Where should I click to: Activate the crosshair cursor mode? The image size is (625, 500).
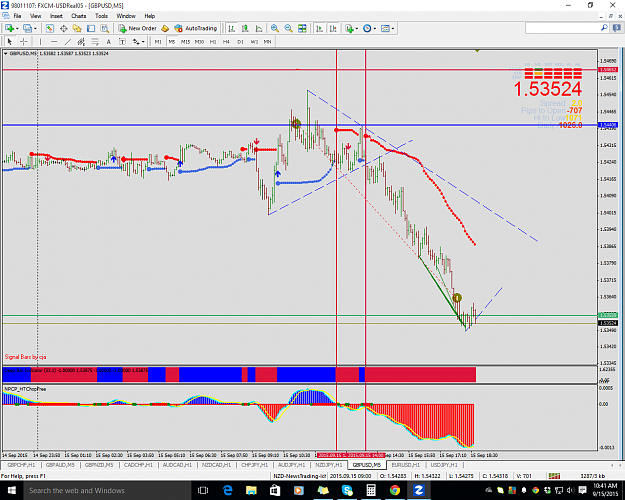(x=24, y=41)
